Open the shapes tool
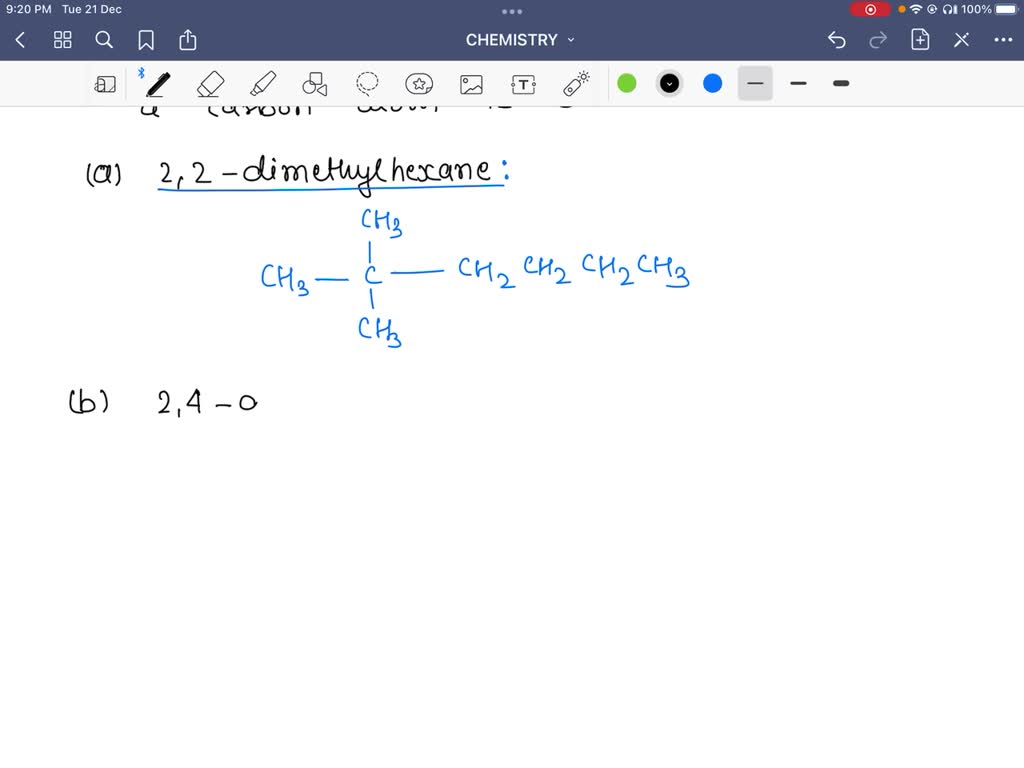The image size is (1024, 768). pos(314,84)
